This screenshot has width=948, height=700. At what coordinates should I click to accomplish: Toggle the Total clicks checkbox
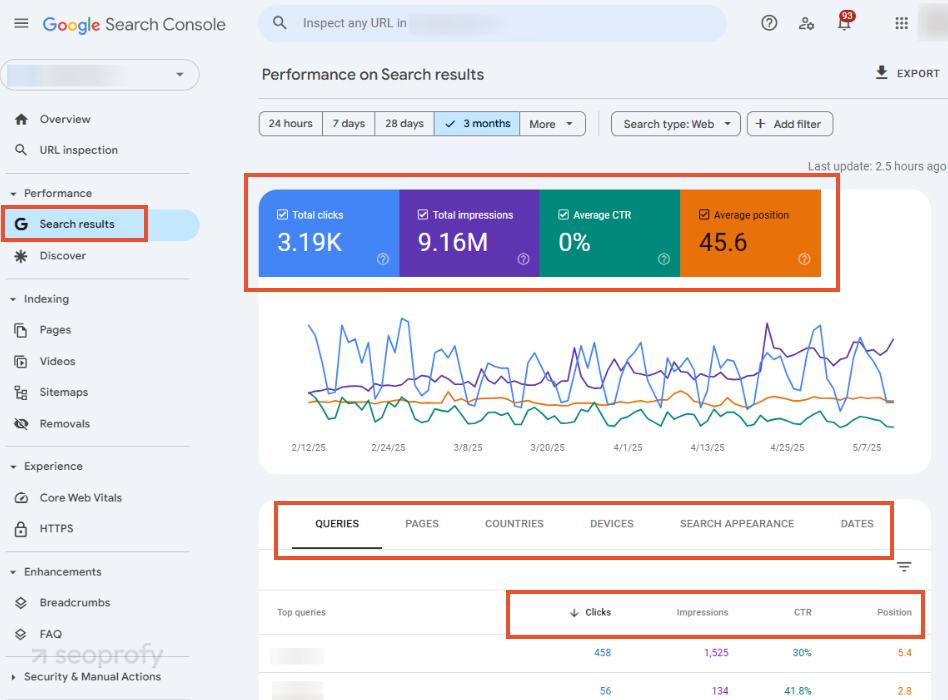coord(282,215)
